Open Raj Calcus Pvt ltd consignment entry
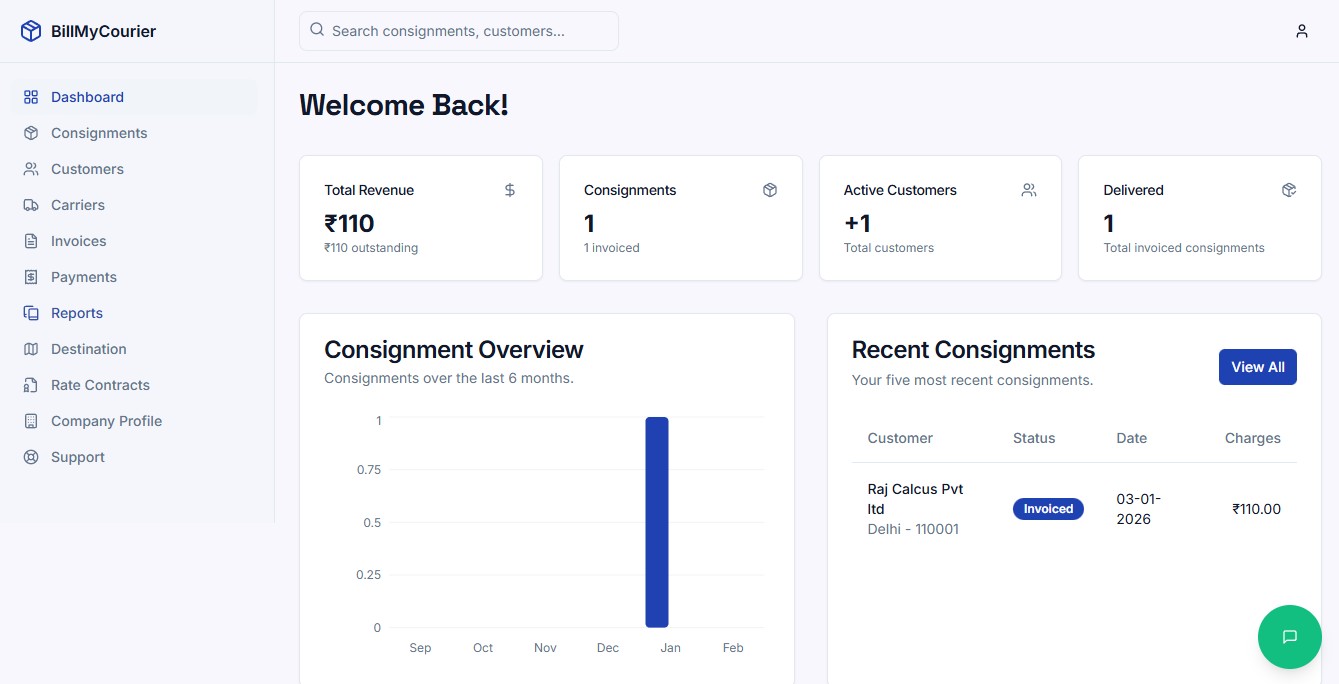1339x684 pixels. 915,508
